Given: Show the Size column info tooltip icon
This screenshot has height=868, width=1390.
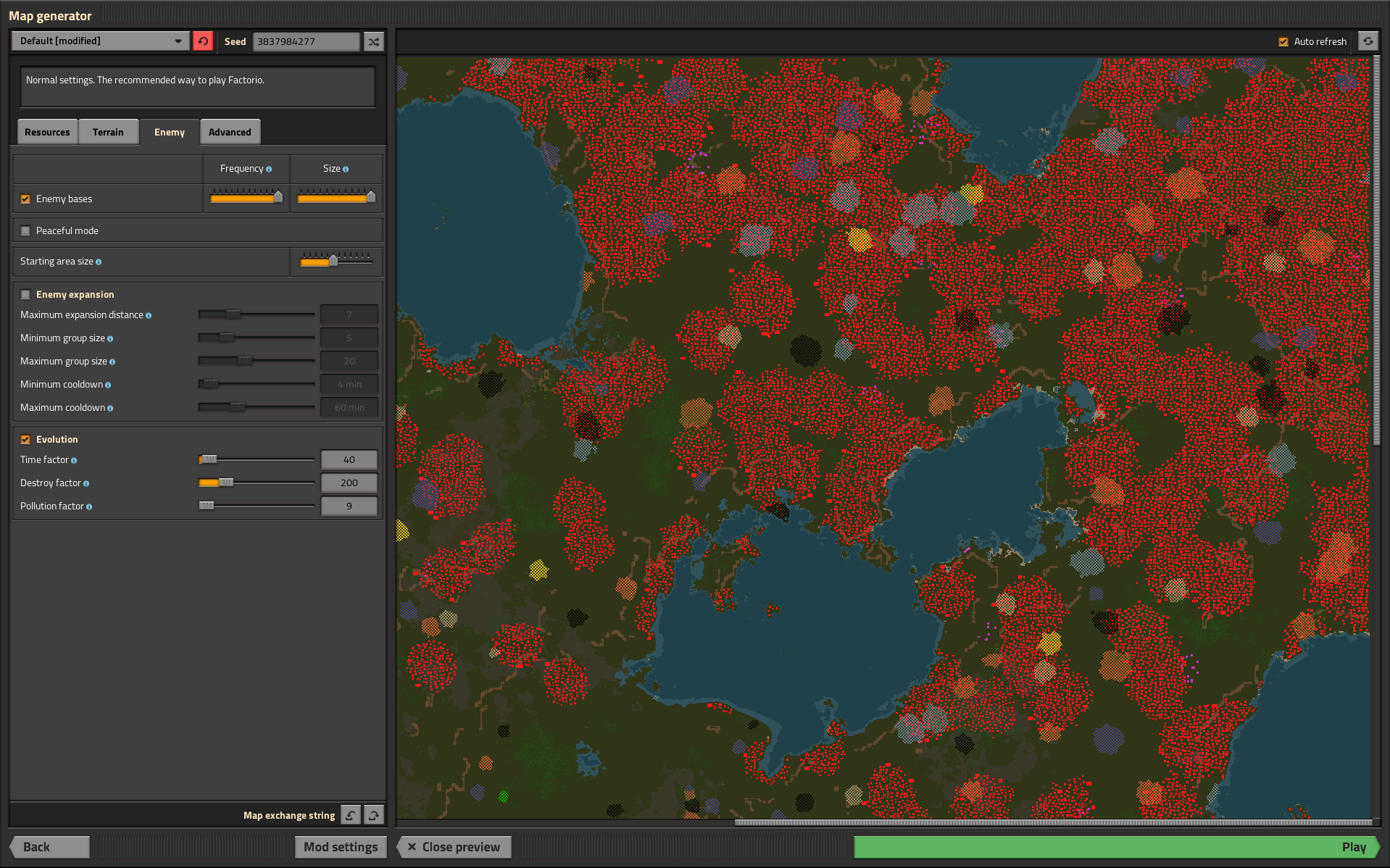Looking at the screenshot, I should coord(346,169).
